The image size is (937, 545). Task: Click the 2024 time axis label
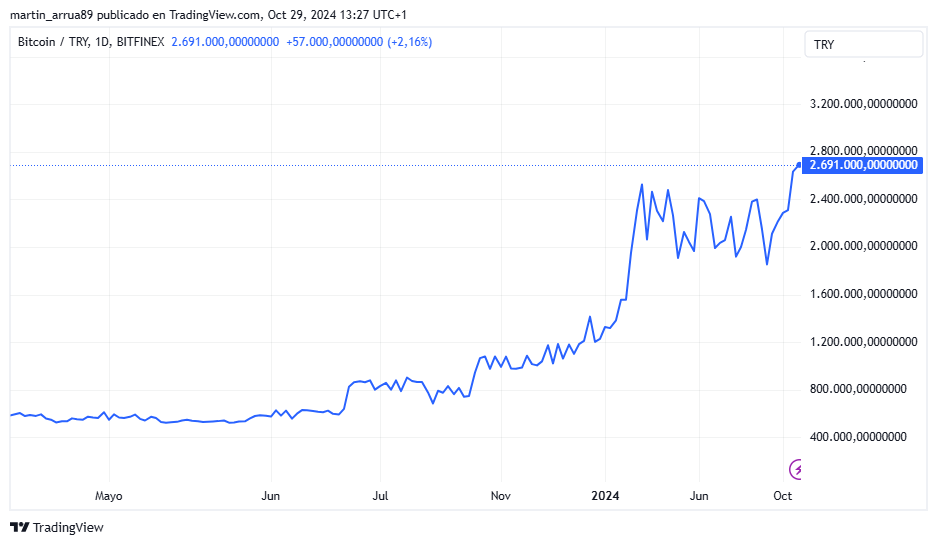coord(605,496)
